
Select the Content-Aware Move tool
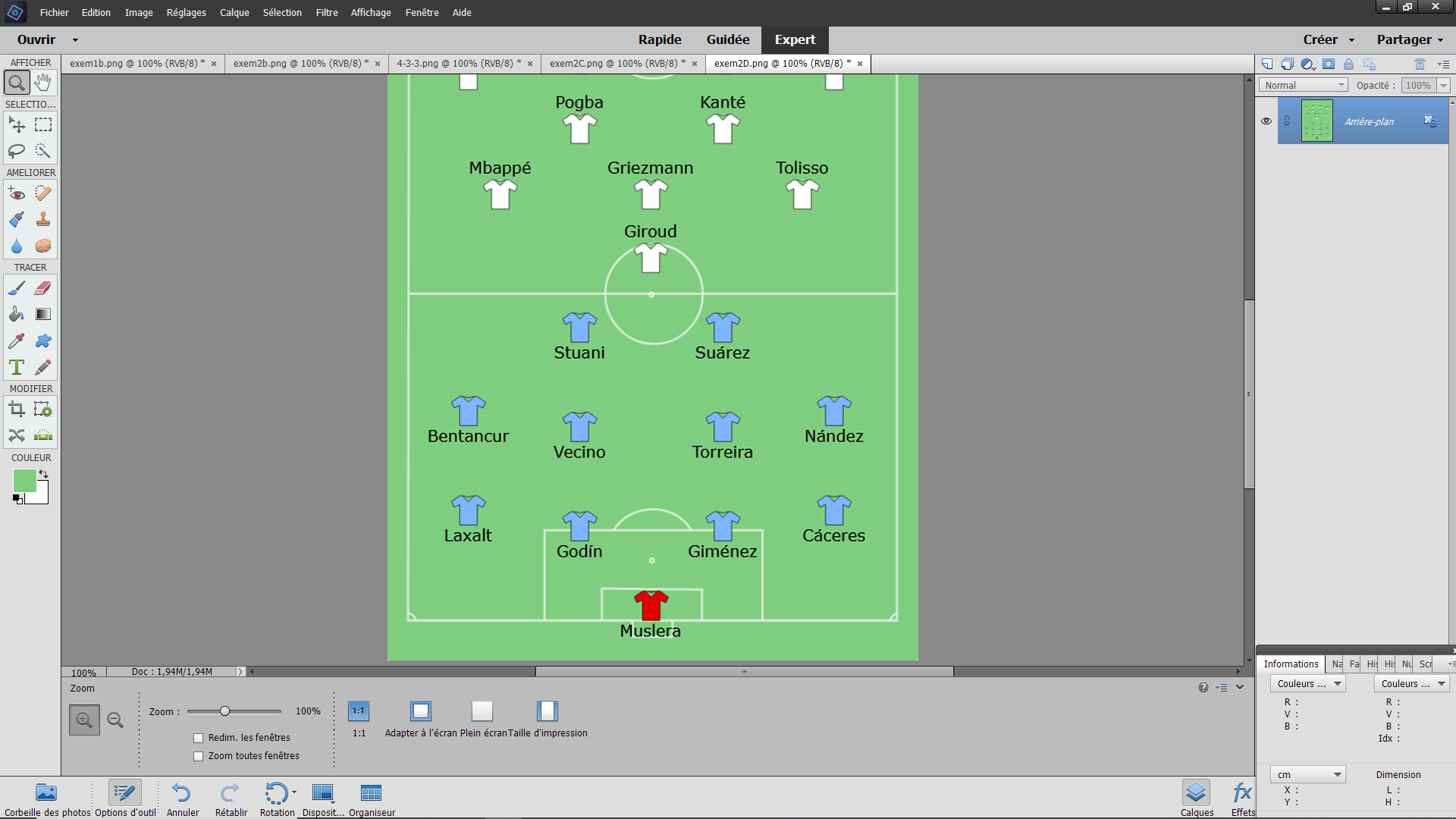coord(17,435)
